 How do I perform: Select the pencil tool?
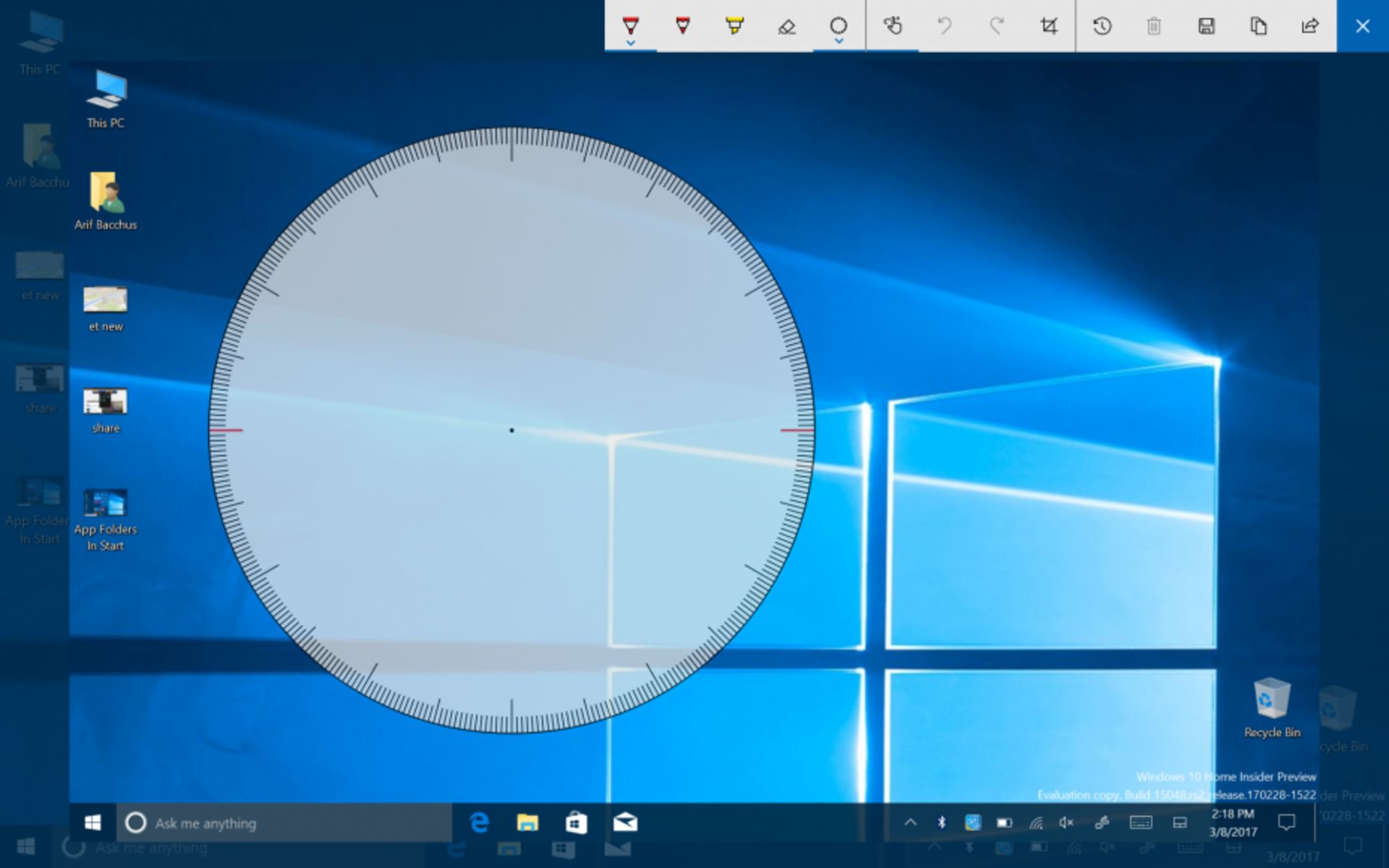(x=682, y=26)
